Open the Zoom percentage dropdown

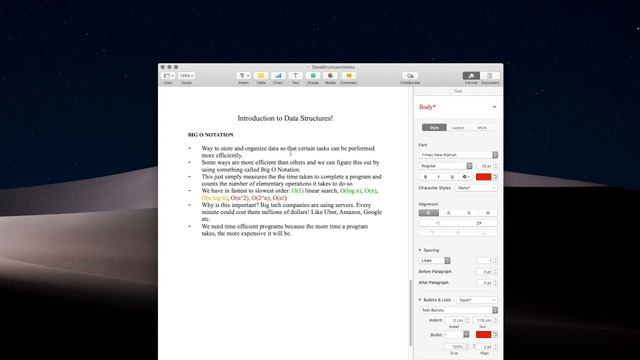187,76
